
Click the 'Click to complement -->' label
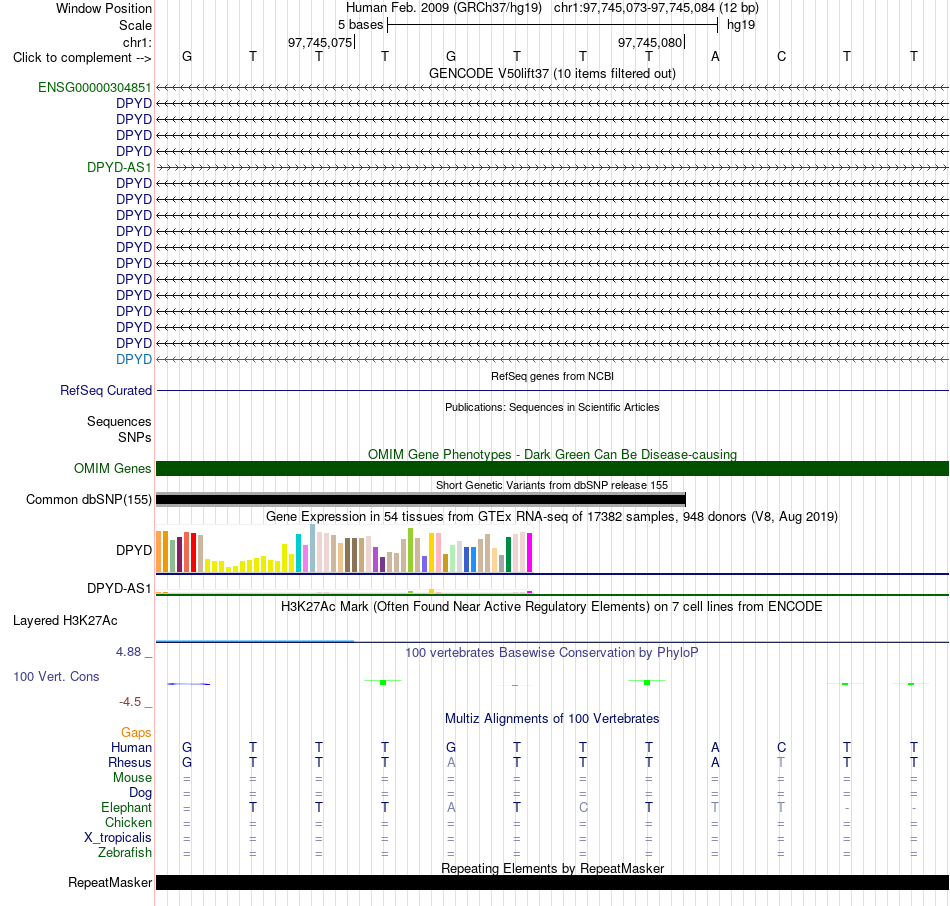point(82,58)
